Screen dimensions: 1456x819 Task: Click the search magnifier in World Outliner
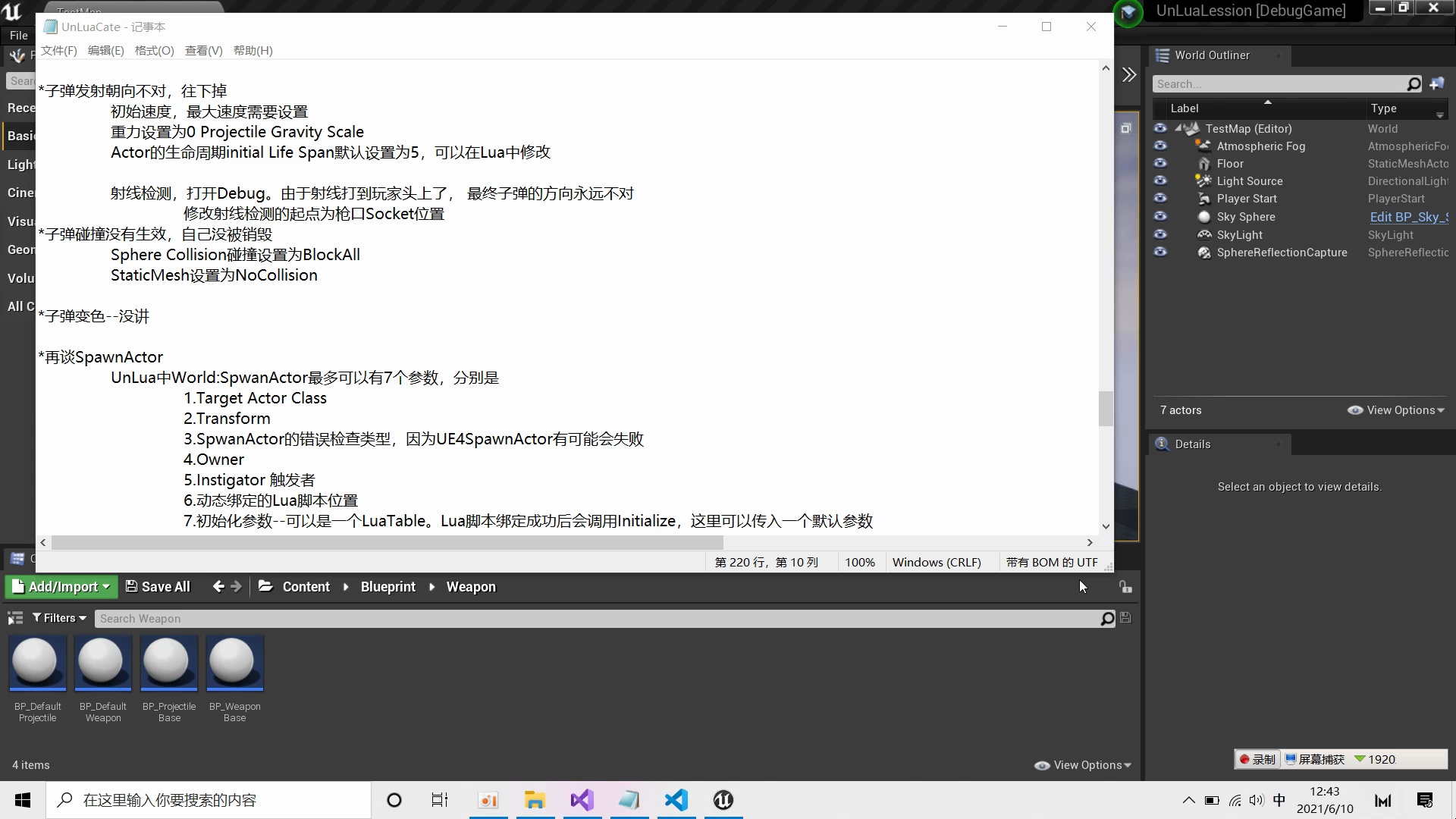coord(1414,83)
